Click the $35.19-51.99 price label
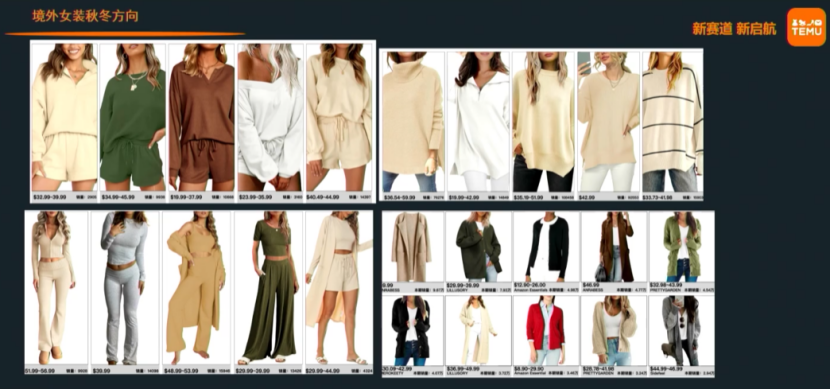The height and width of the screenshot is (389, 830). 529,198
